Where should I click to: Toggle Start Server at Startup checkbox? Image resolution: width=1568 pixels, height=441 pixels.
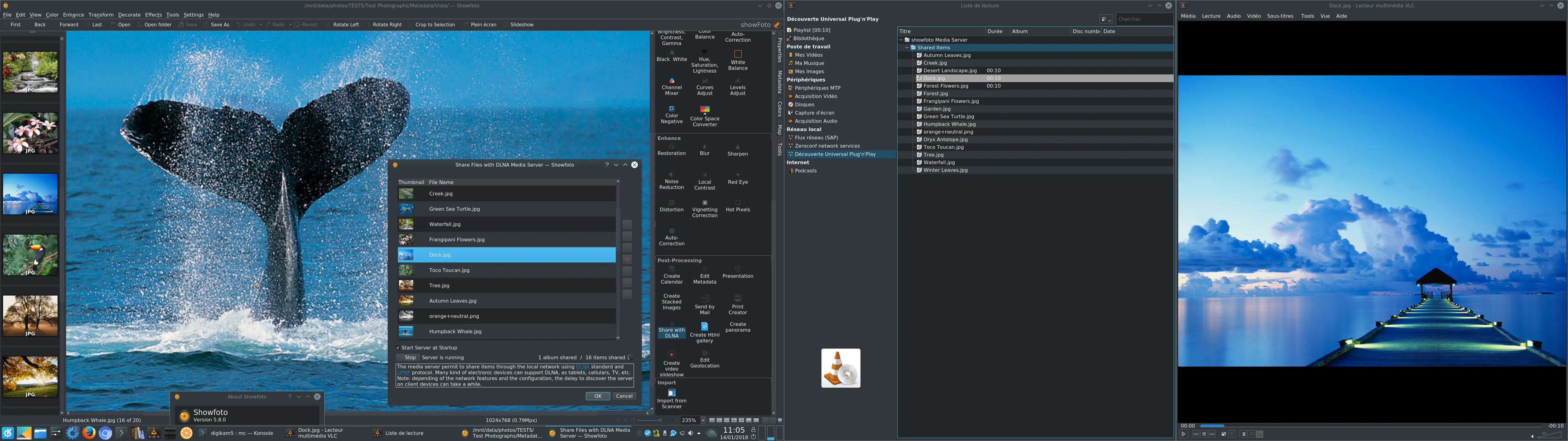tap(398, 348)
